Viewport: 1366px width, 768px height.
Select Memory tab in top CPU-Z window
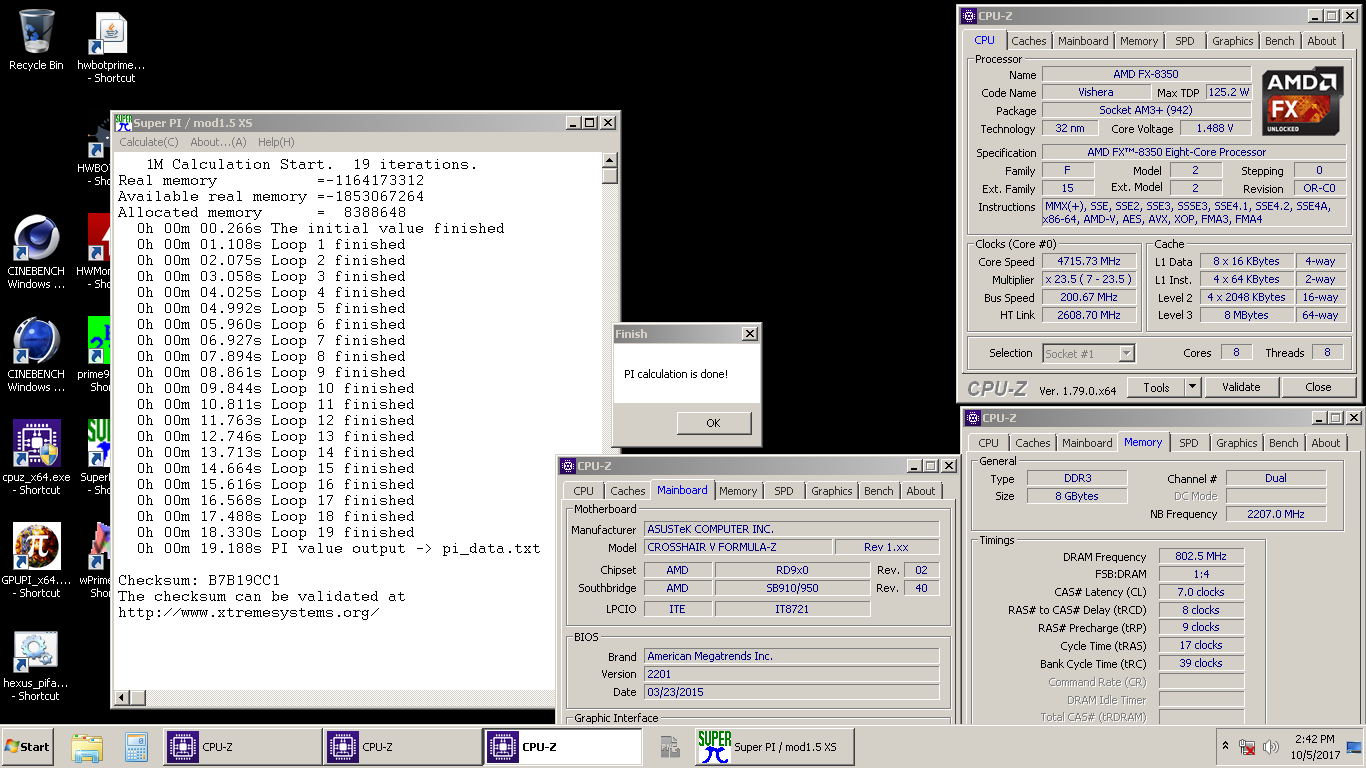[1139, 41]
